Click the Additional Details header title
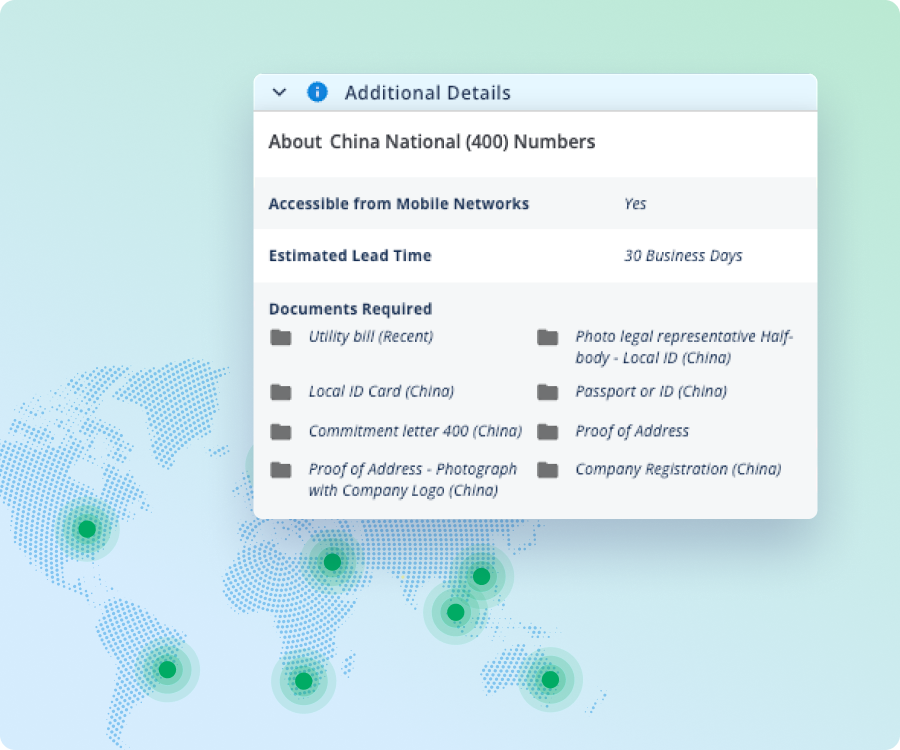Viewport: 900px width, 750px height. tap(427, 93)
